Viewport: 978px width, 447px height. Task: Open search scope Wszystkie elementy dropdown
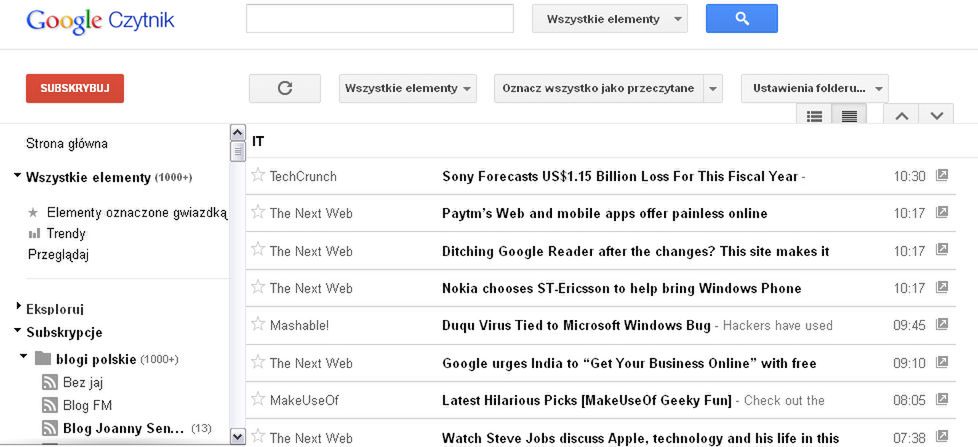(x=609, y=19)
